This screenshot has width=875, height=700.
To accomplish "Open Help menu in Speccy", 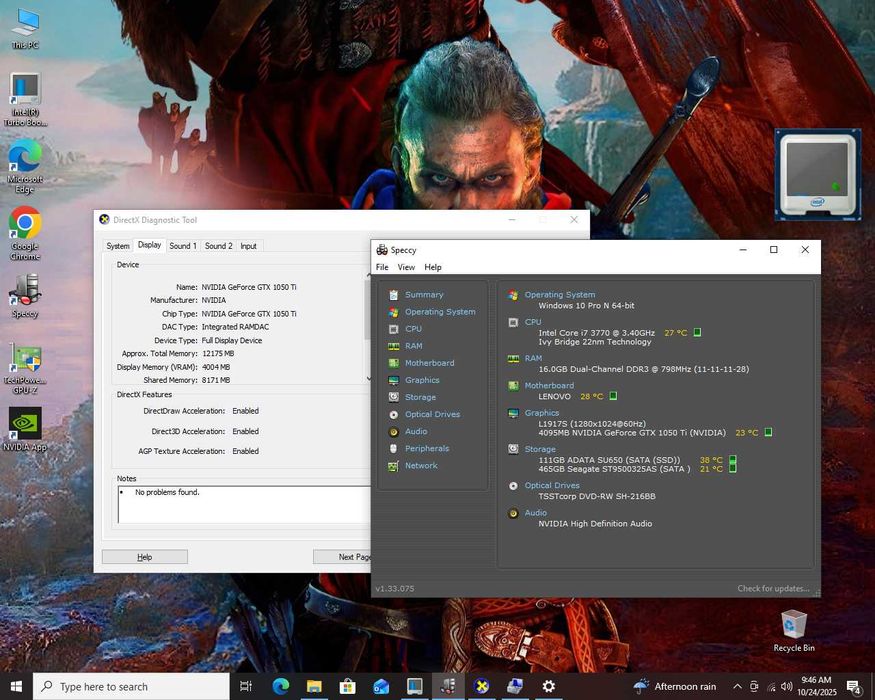I will pos(433,267).
